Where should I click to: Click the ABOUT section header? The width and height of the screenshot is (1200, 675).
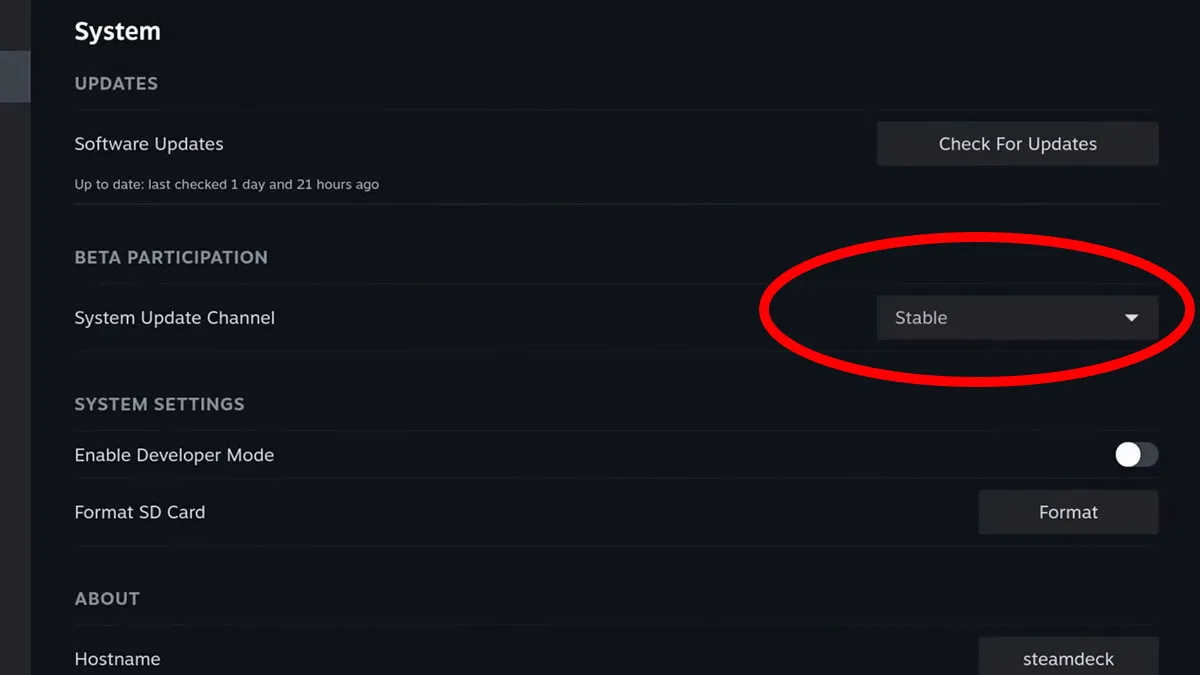[107, 598]
